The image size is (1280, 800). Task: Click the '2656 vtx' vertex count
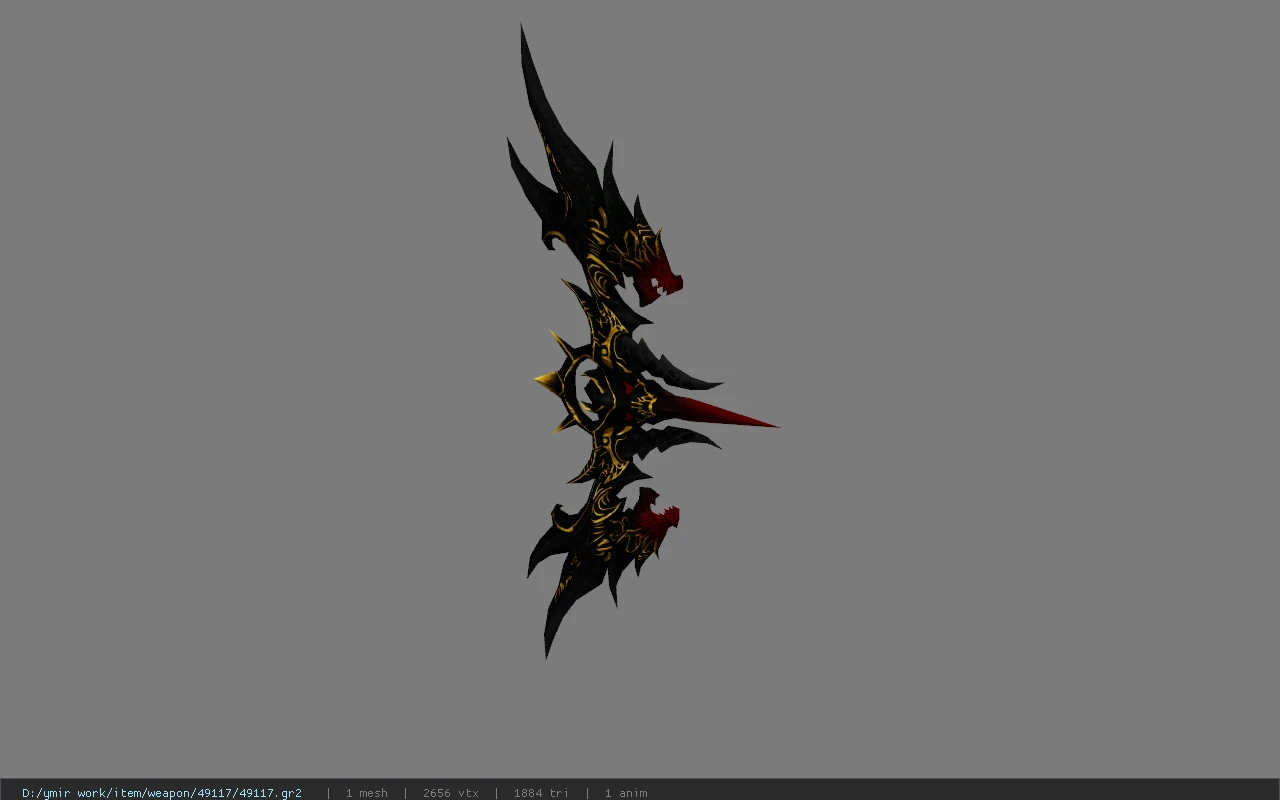click(x=451, y=793)
